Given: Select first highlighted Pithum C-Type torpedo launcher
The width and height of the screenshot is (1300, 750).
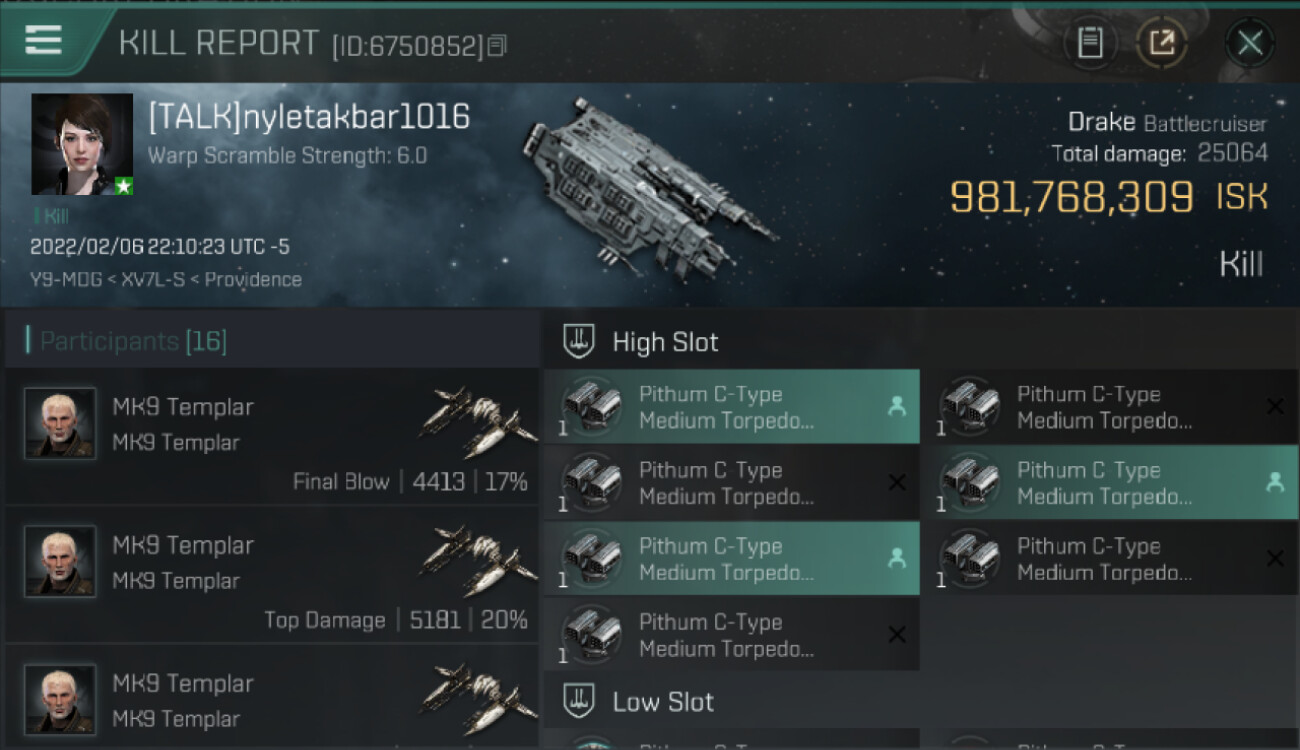Looking at the screenshot, I should 732,407.
